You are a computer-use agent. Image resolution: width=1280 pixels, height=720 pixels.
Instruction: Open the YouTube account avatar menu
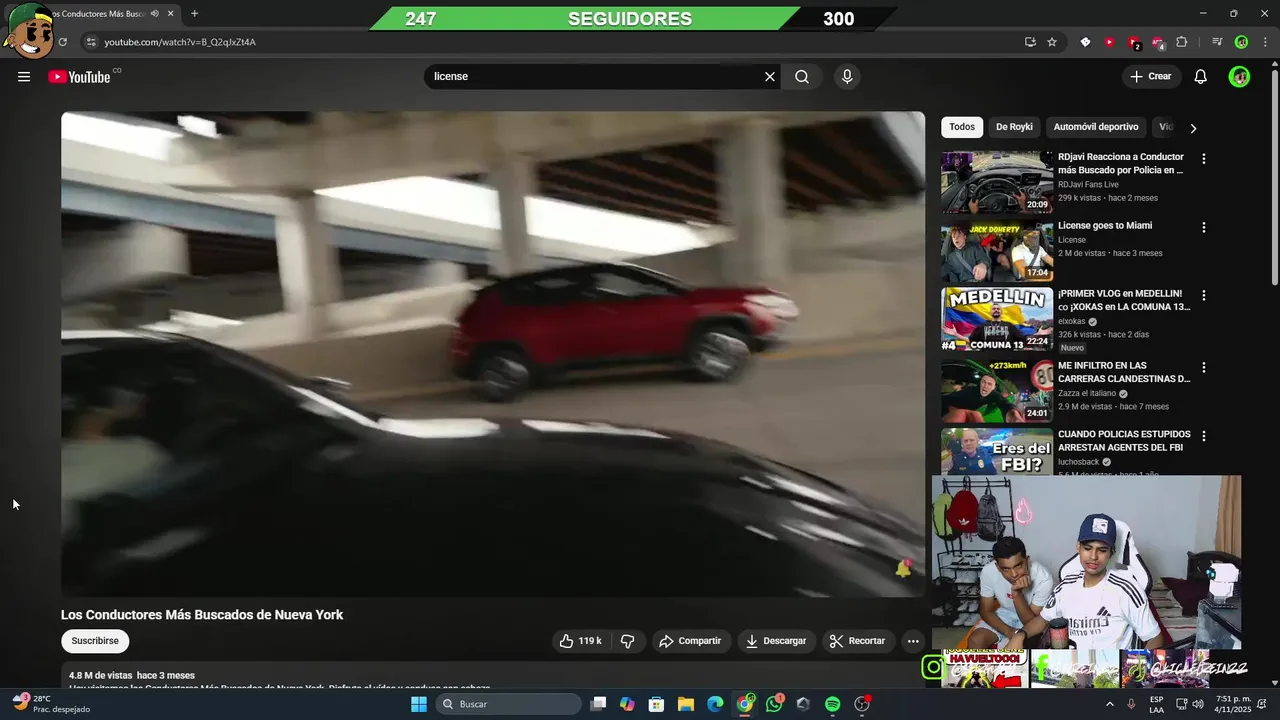coord(1240,77)
